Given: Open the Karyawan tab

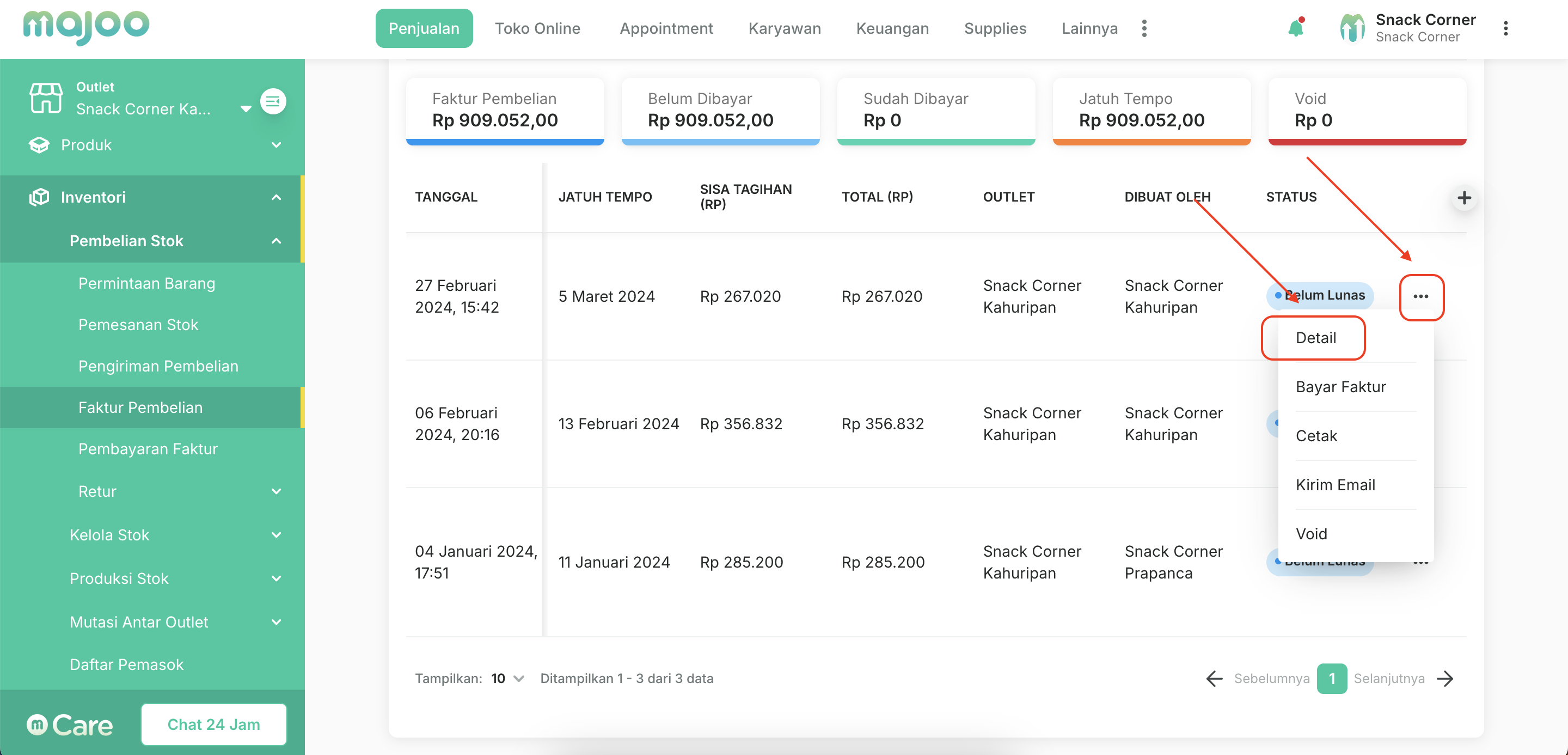Looking at the screenshot, I should click(784, 28).
